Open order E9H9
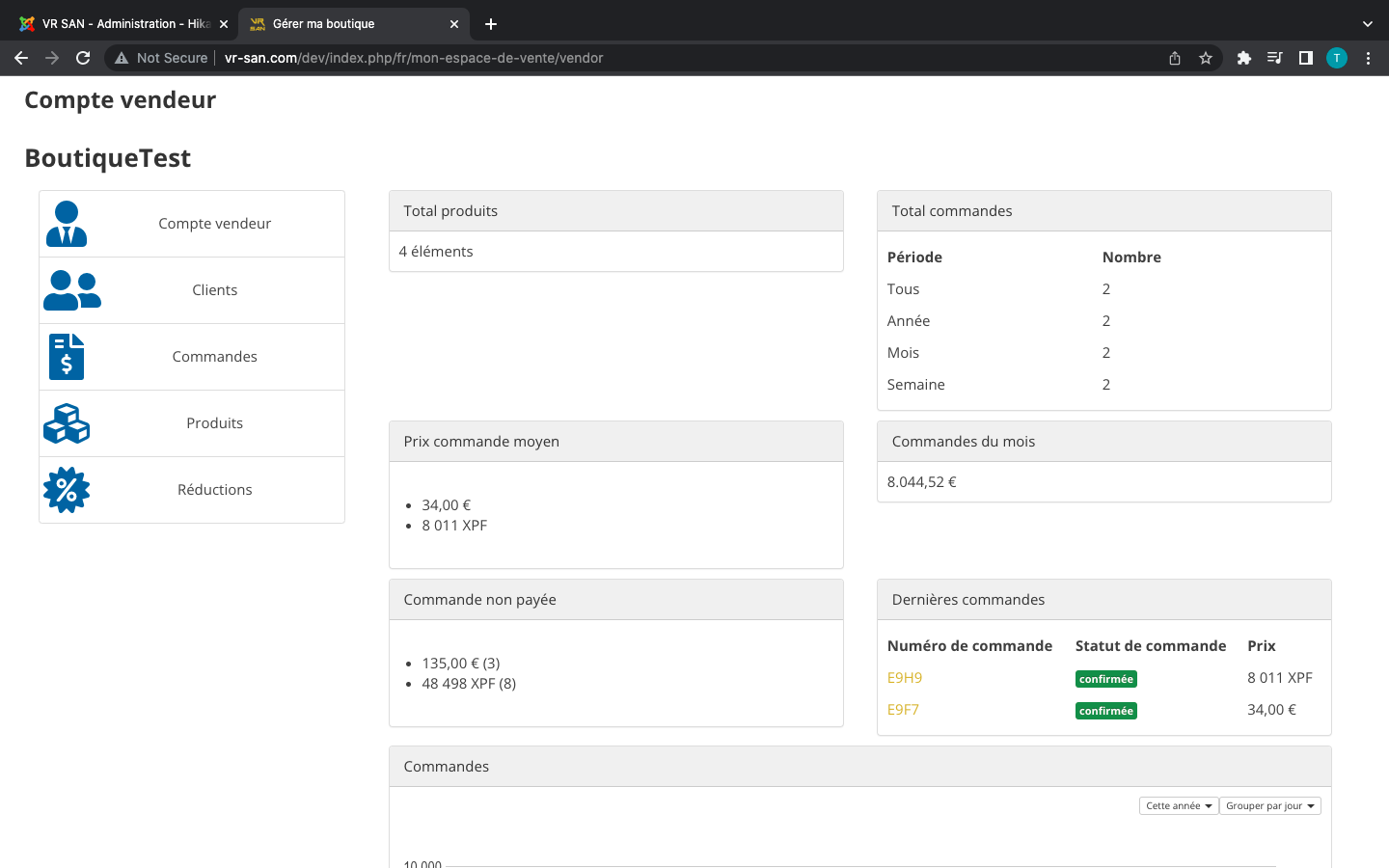Screen dimensions: 1389x868 [905, 678]
